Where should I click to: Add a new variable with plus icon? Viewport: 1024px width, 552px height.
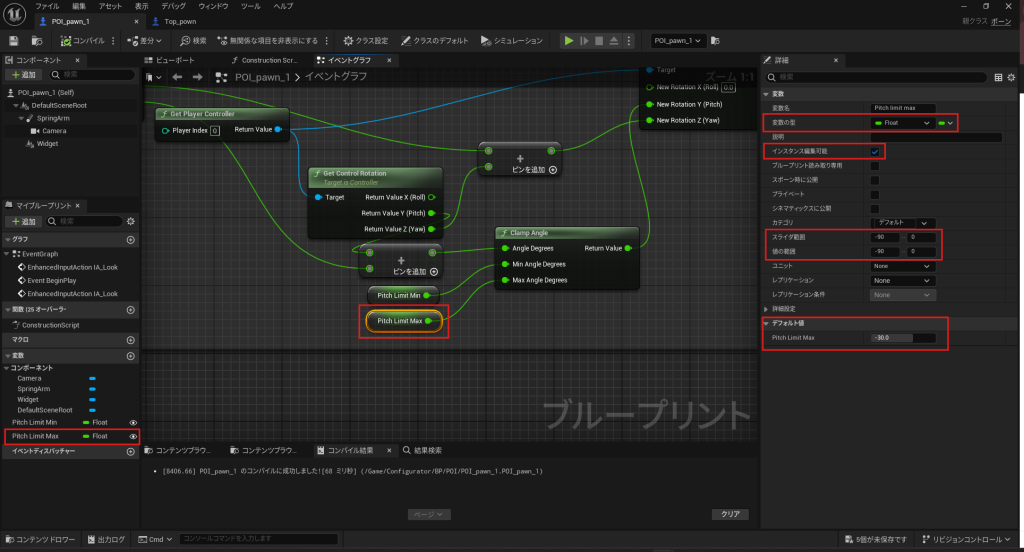click(130, 356)
